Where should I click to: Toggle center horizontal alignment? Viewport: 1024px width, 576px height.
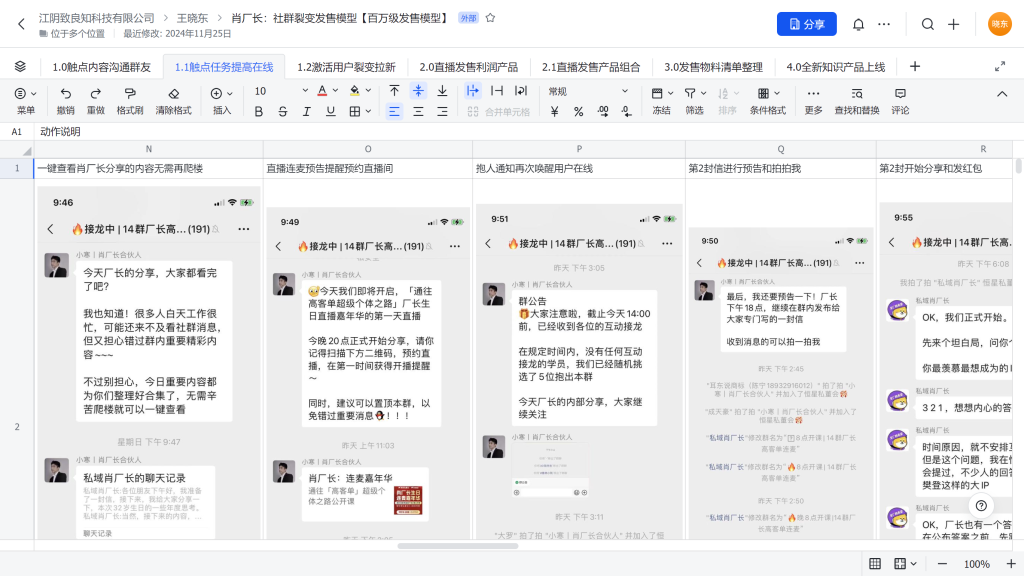click(418, 112)
